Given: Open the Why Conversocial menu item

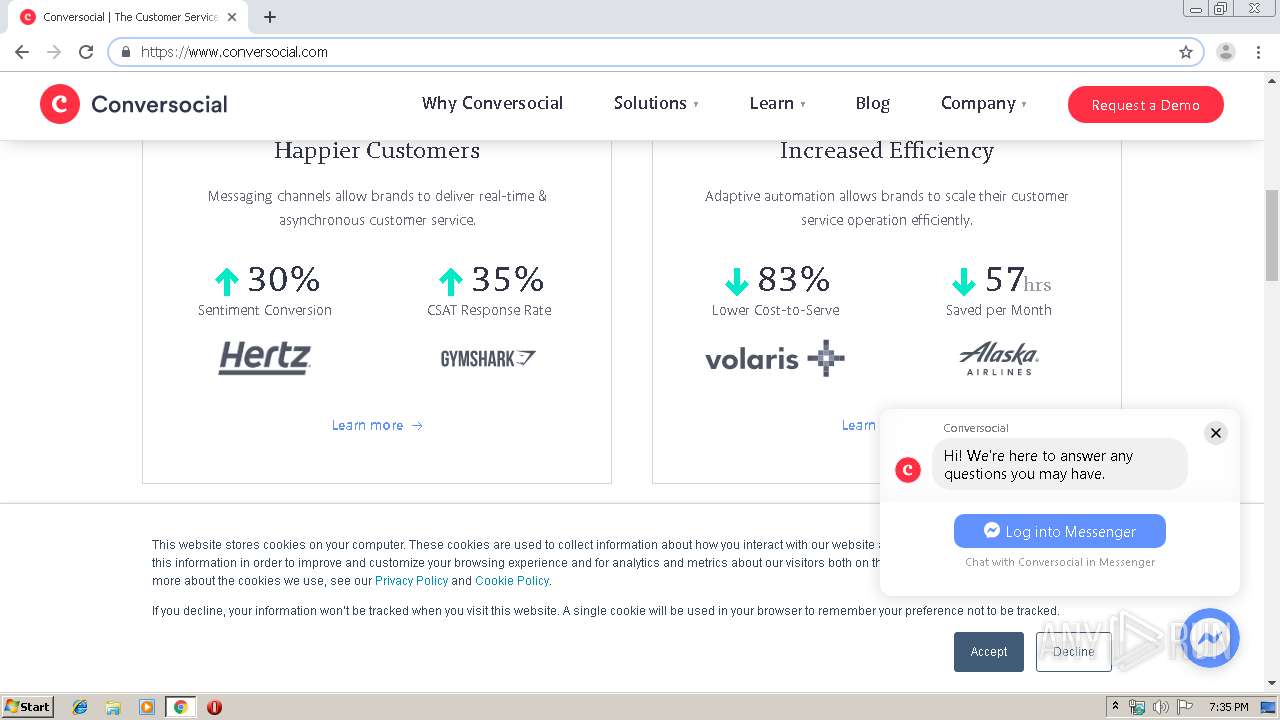Looking at the screenshot, I should coord(492,103).
